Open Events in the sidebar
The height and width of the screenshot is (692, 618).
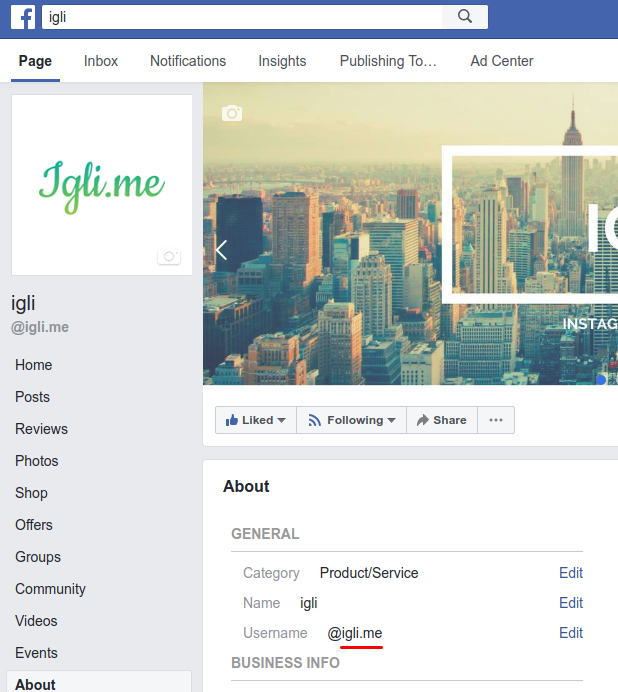click(x=36, y=653)
